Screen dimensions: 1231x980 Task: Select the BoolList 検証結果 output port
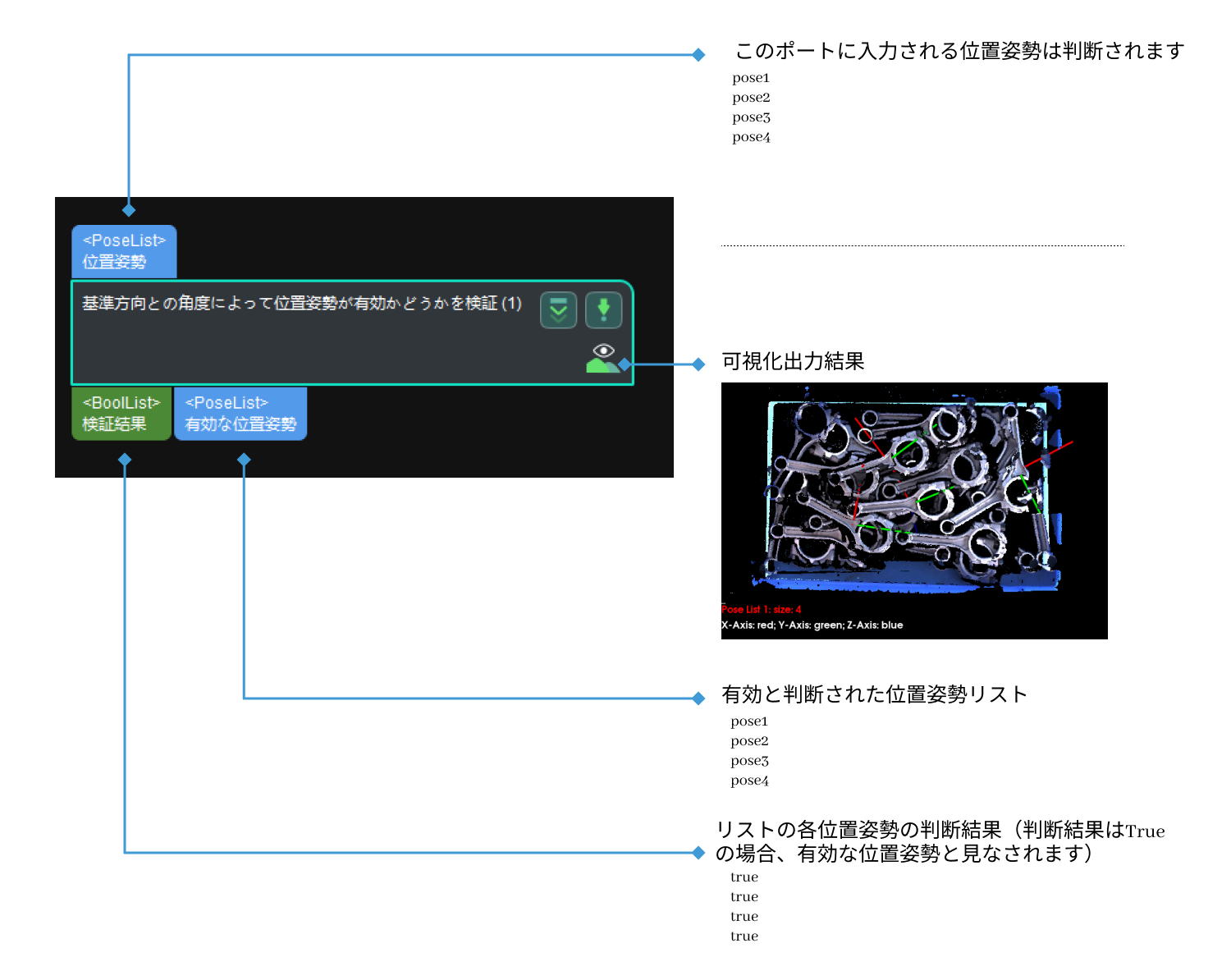coord(121,414)
